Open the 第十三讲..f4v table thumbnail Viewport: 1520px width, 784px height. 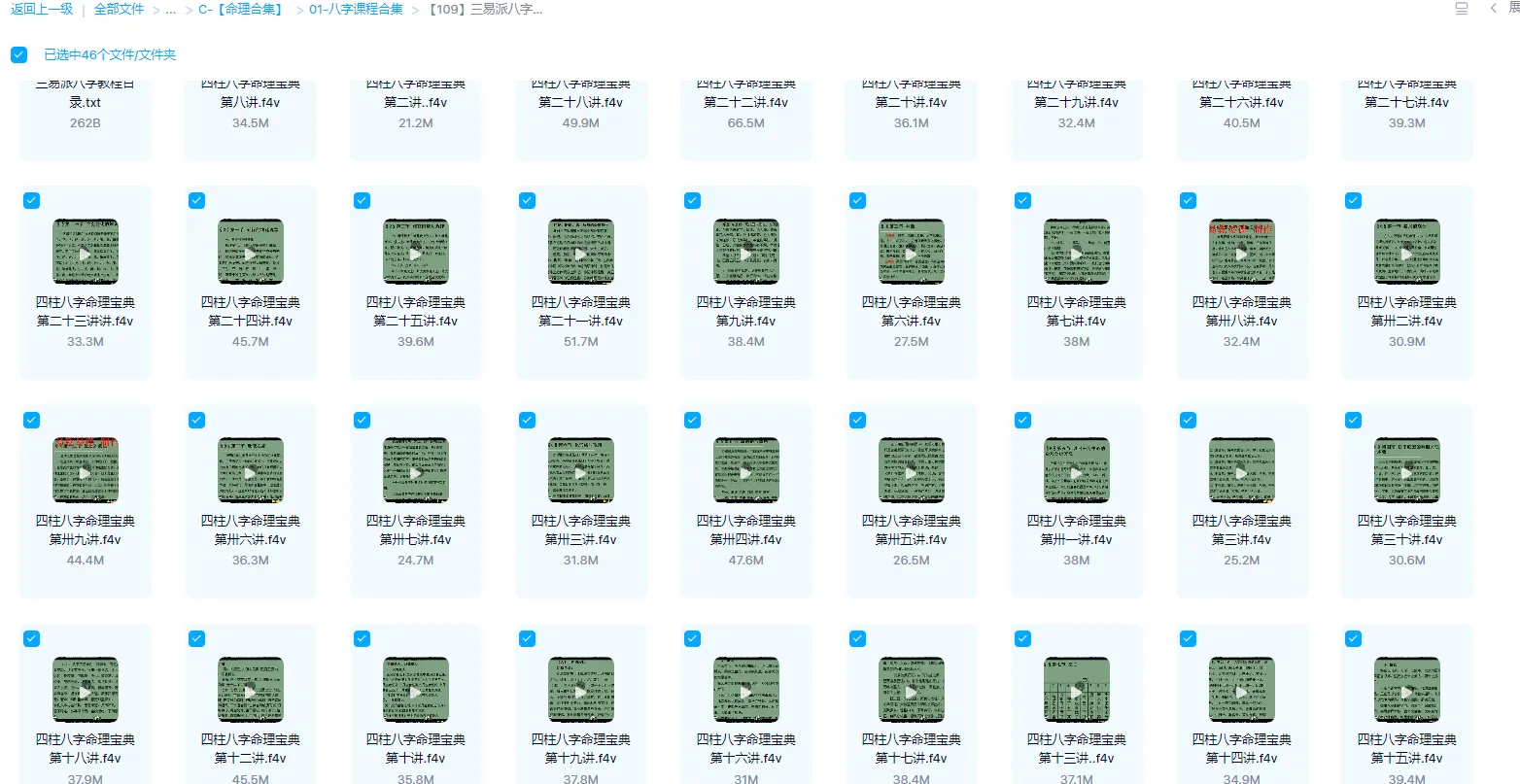coord(1077,690)
